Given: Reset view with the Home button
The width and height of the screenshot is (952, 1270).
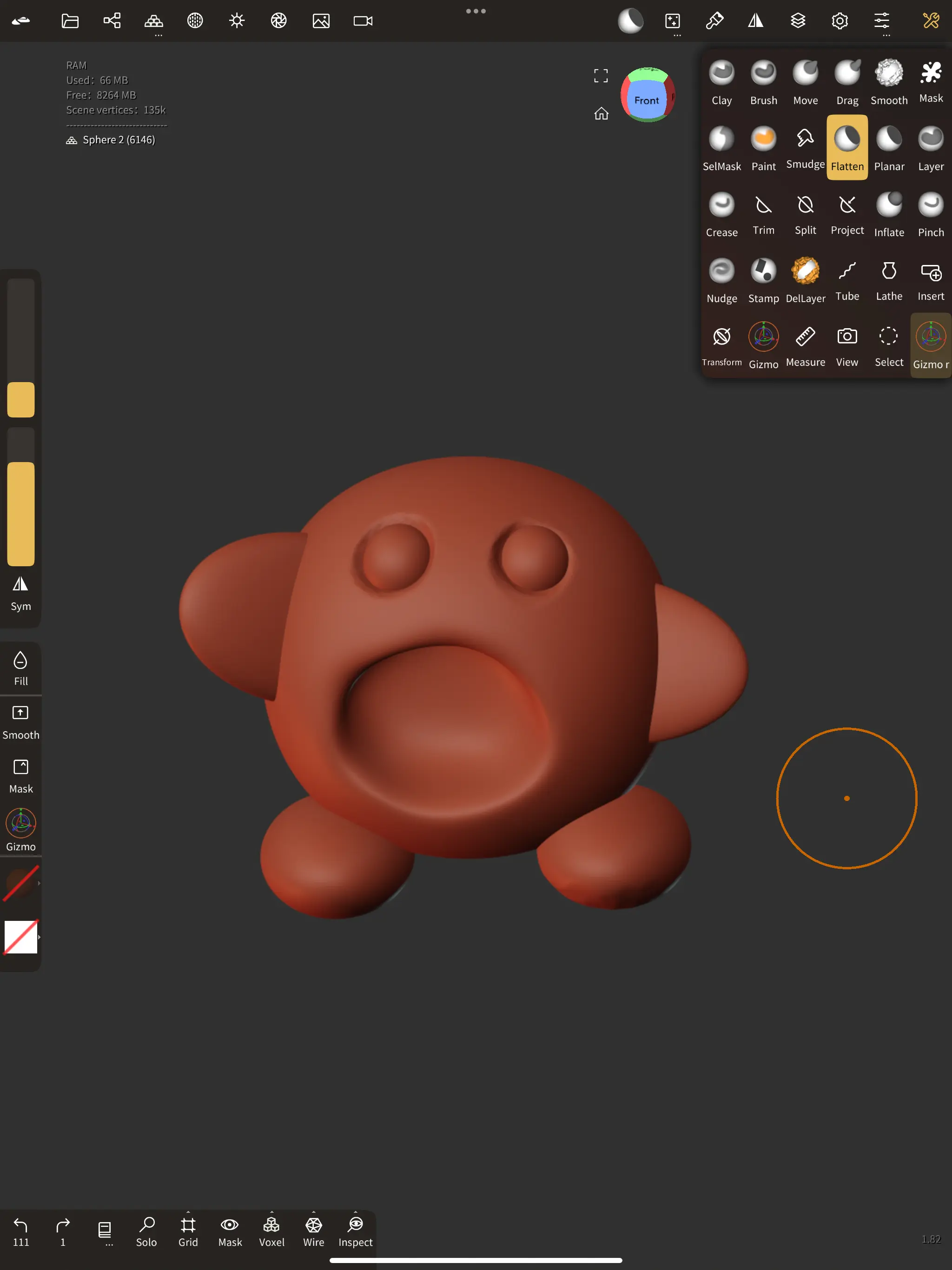Looking at the screenshot, I should pyautogui.click(x=601, y=114).
